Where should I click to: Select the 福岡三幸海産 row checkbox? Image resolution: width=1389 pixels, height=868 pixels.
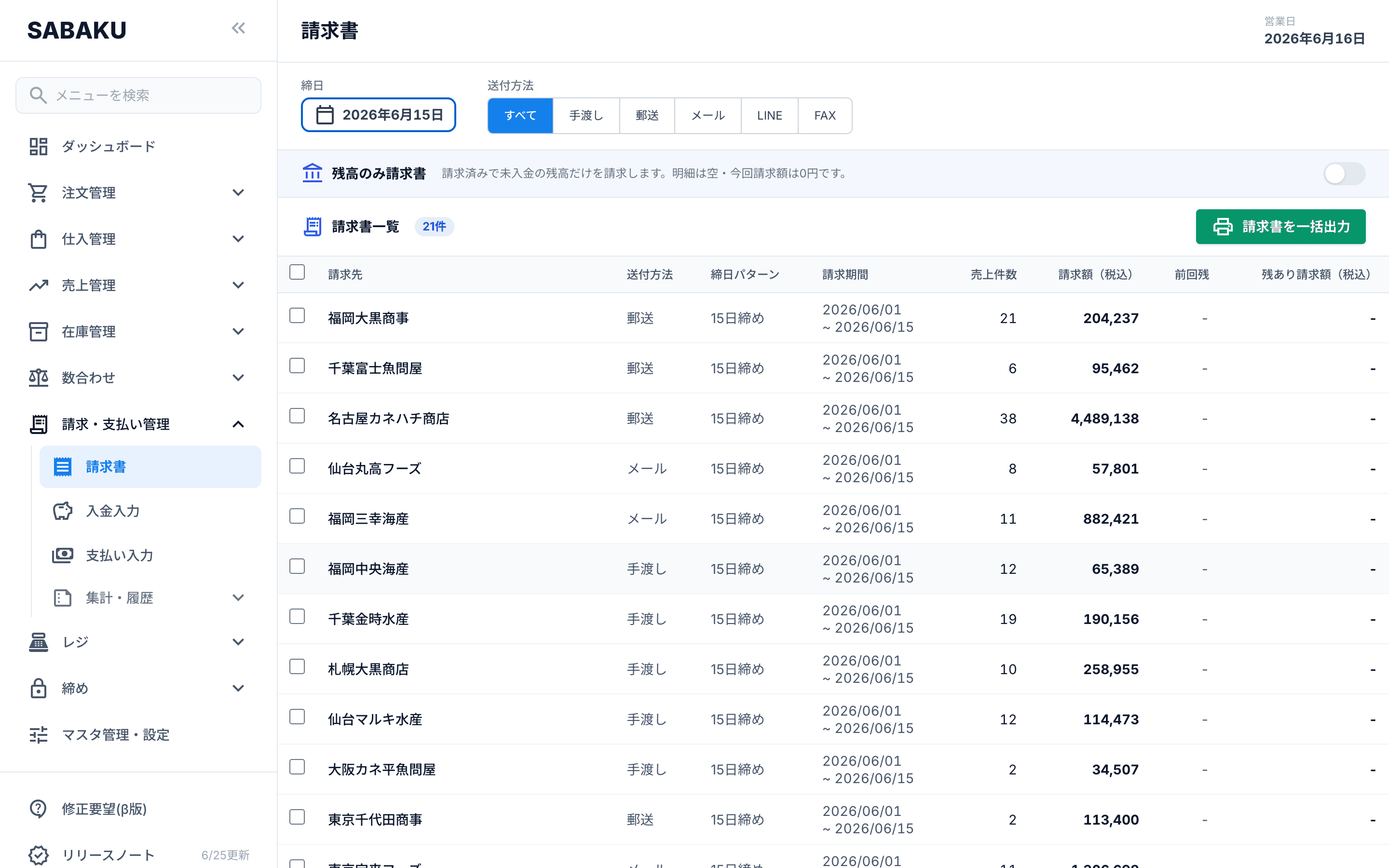pos(297,516)
